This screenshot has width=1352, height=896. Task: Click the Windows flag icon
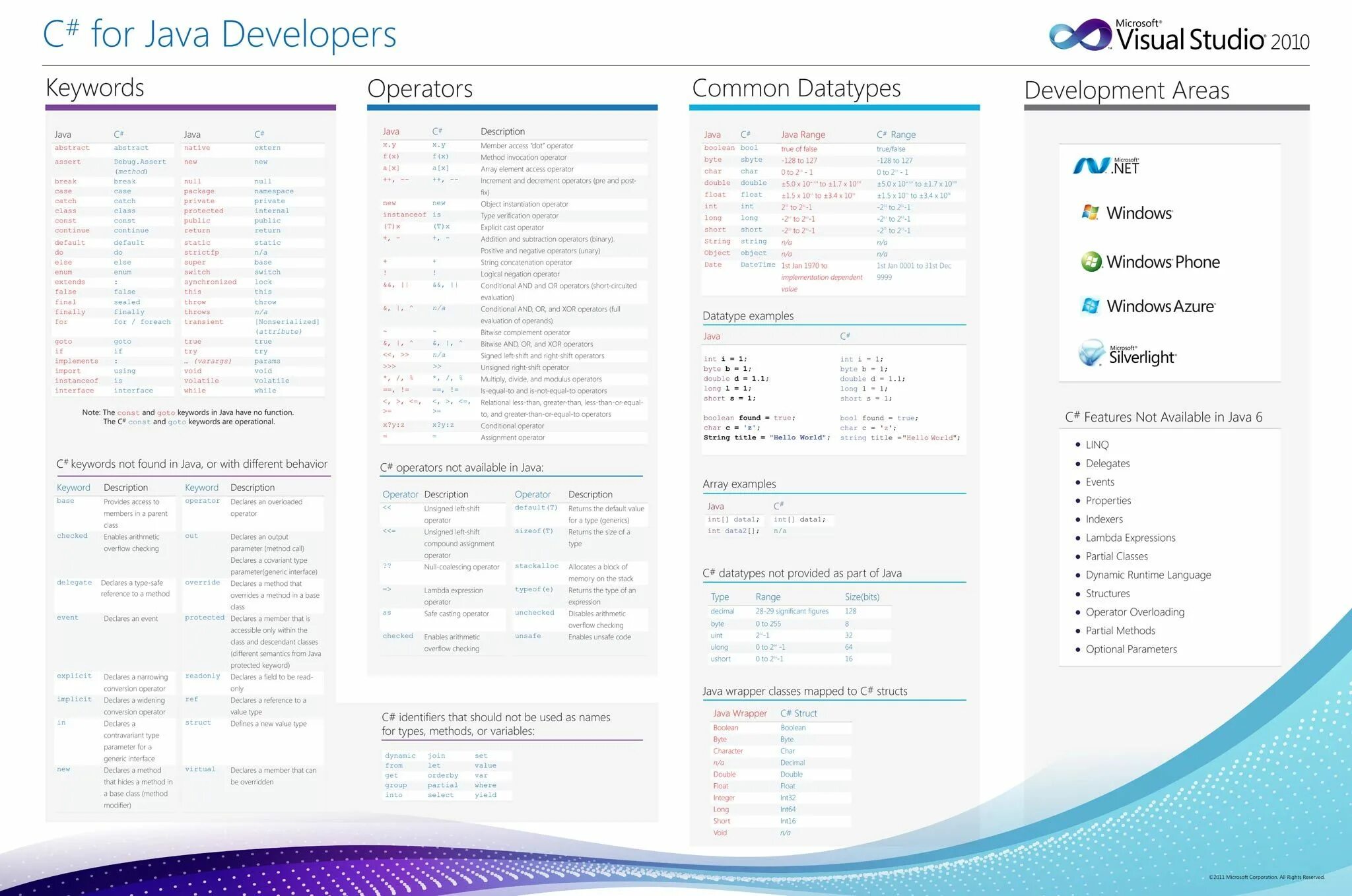(x=1090, y=212)
